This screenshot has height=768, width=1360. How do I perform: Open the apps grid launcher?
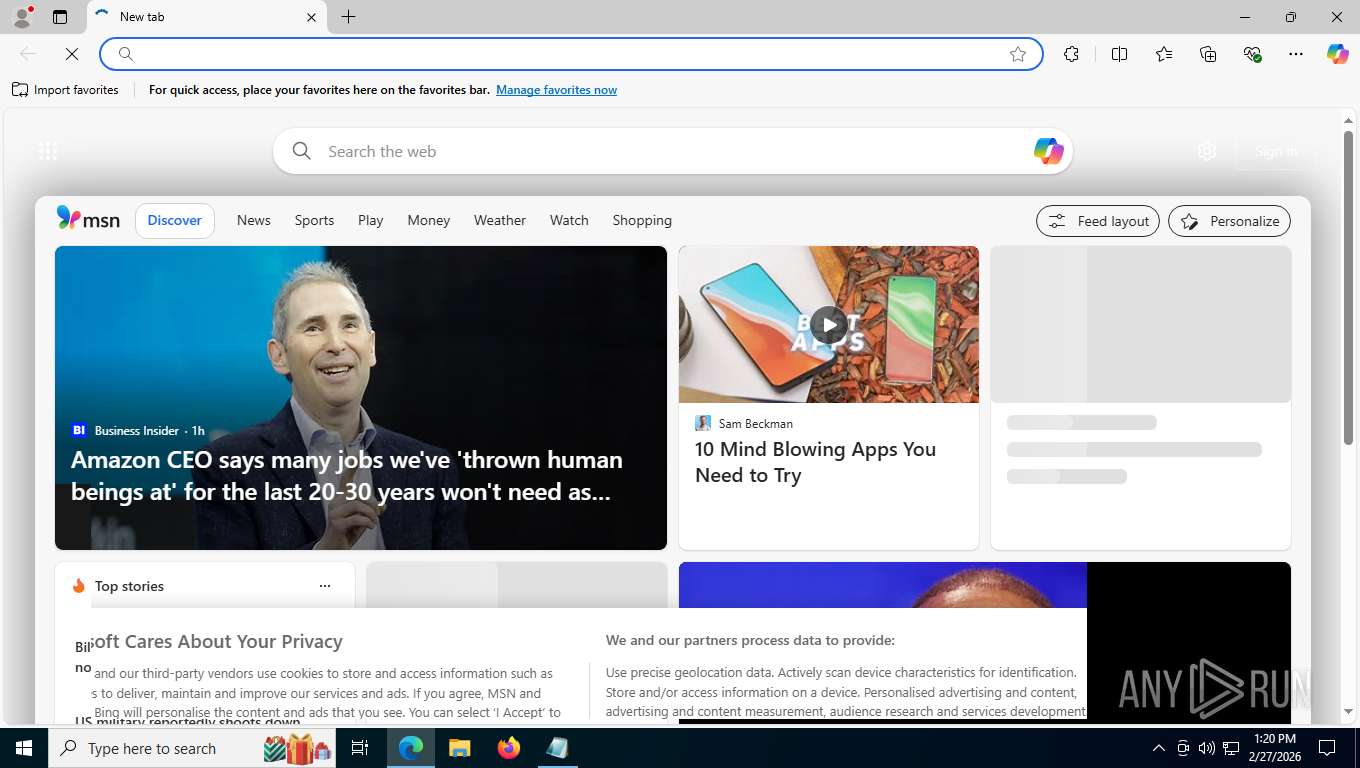click(48, 151)
